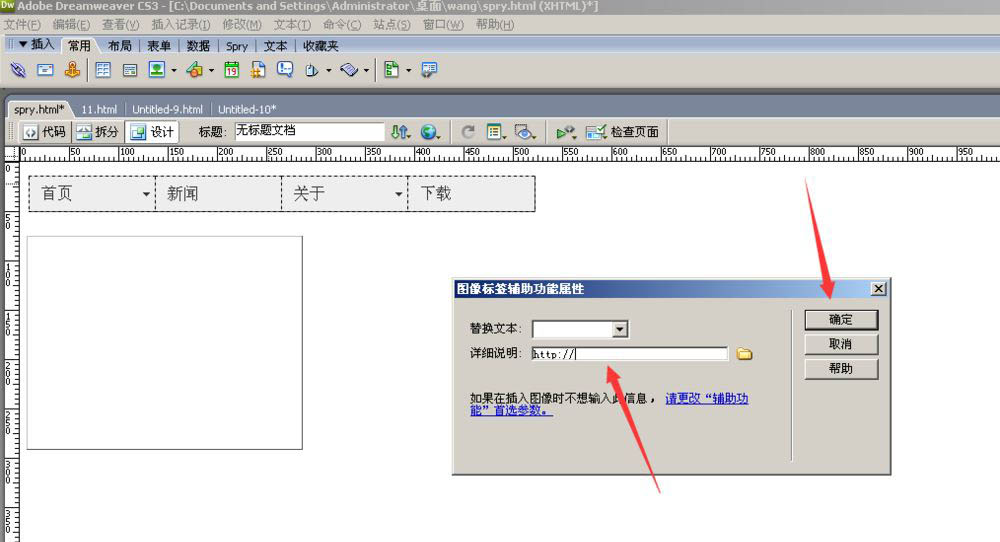
Task: Click the Validate Markup icon
Action: (566, 132)
